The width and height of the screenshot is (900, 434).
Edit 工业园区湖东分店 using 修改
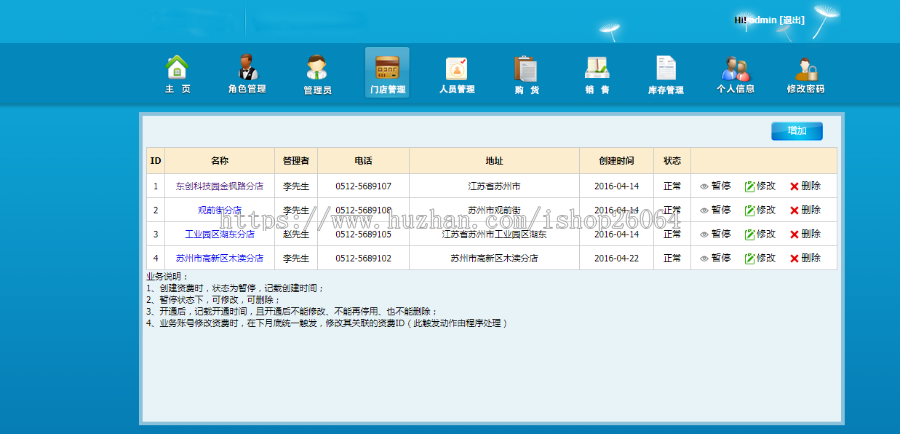(760, 234)
